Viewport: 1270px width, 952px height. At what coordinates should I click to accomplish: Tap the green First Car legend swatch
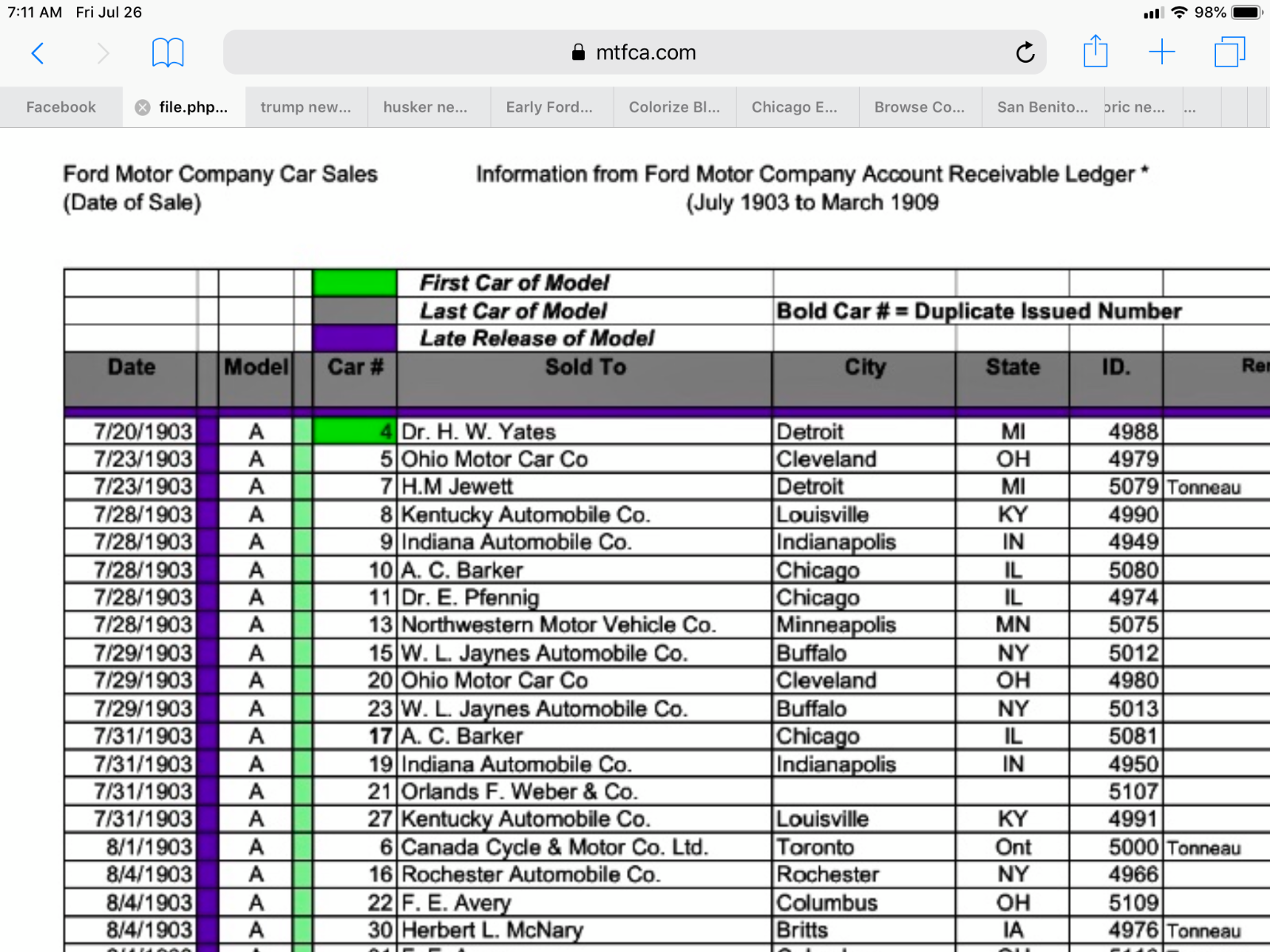(x=355, y=282)
